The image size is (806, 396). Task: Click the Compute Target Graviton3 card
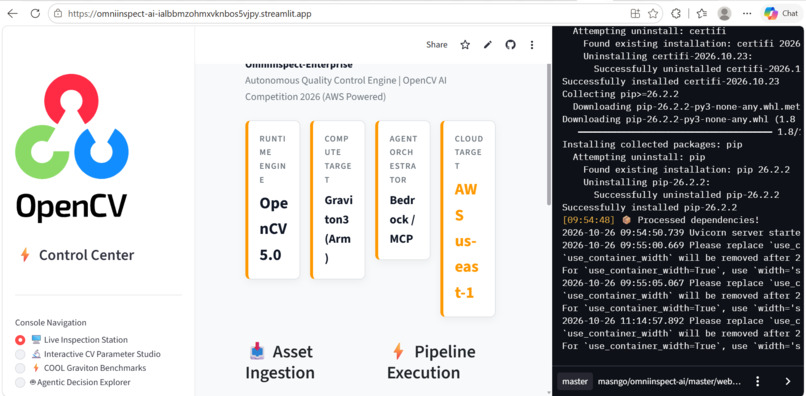pos(338,200)
